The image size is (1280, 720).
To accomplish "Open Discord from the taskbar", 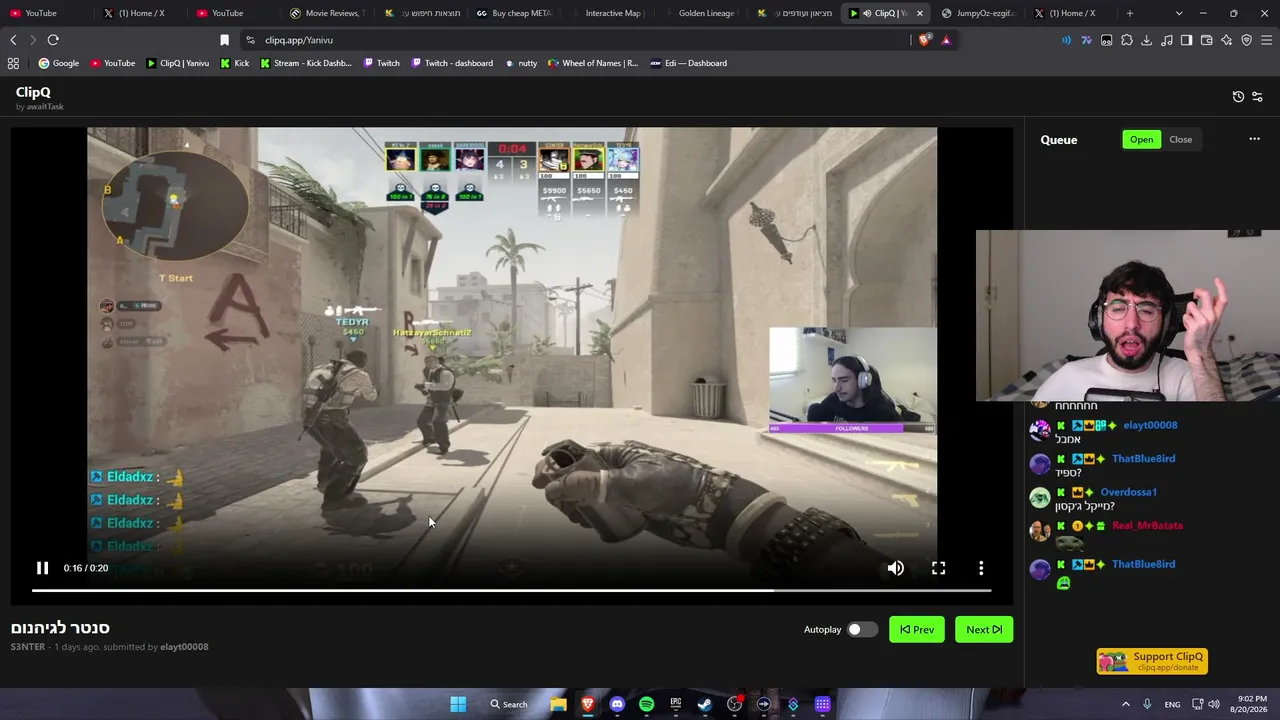I will [x=617, y=704].
